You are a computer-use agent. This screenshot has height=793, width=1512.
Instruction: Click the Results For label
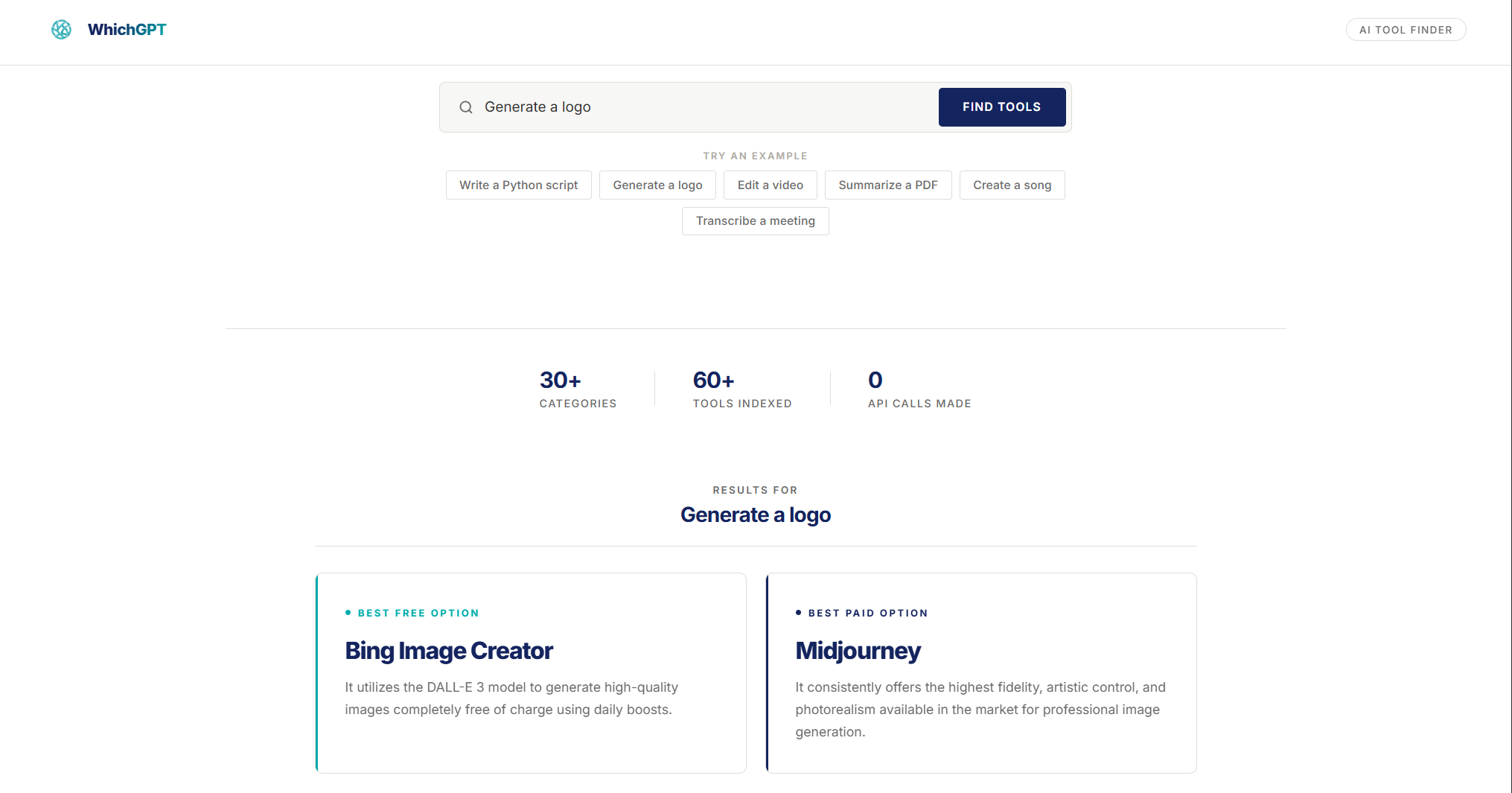tap(756, 490)
